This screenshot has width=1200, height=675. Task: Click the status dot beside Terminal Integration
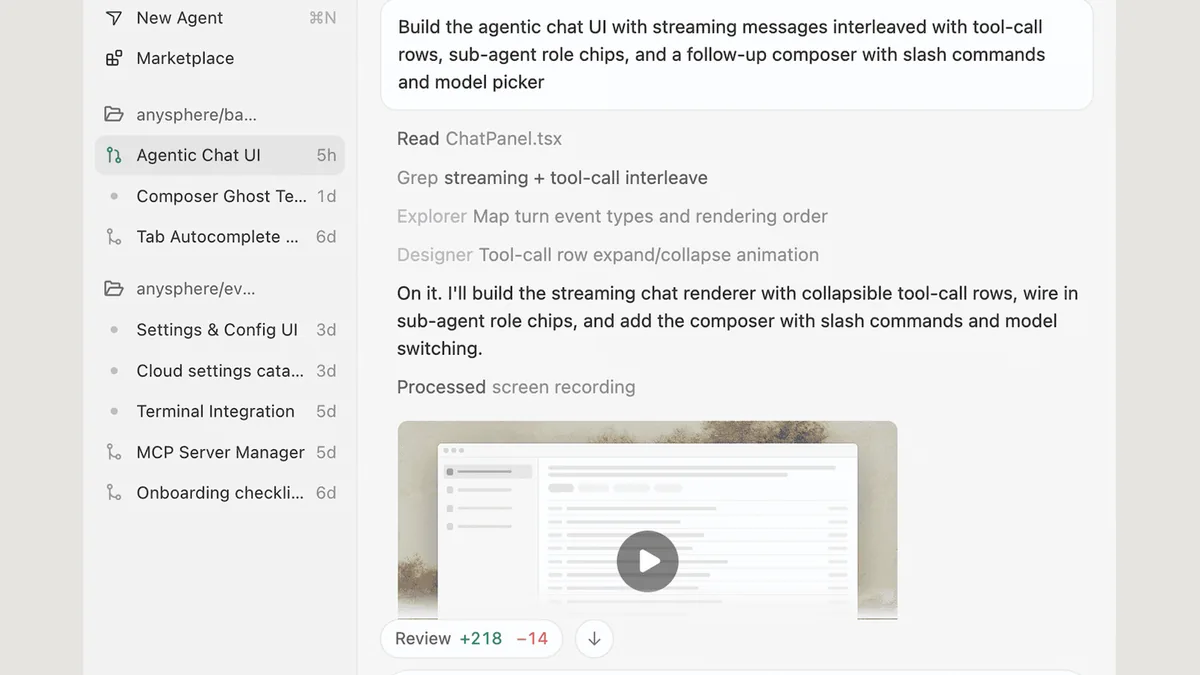[114, 412]
